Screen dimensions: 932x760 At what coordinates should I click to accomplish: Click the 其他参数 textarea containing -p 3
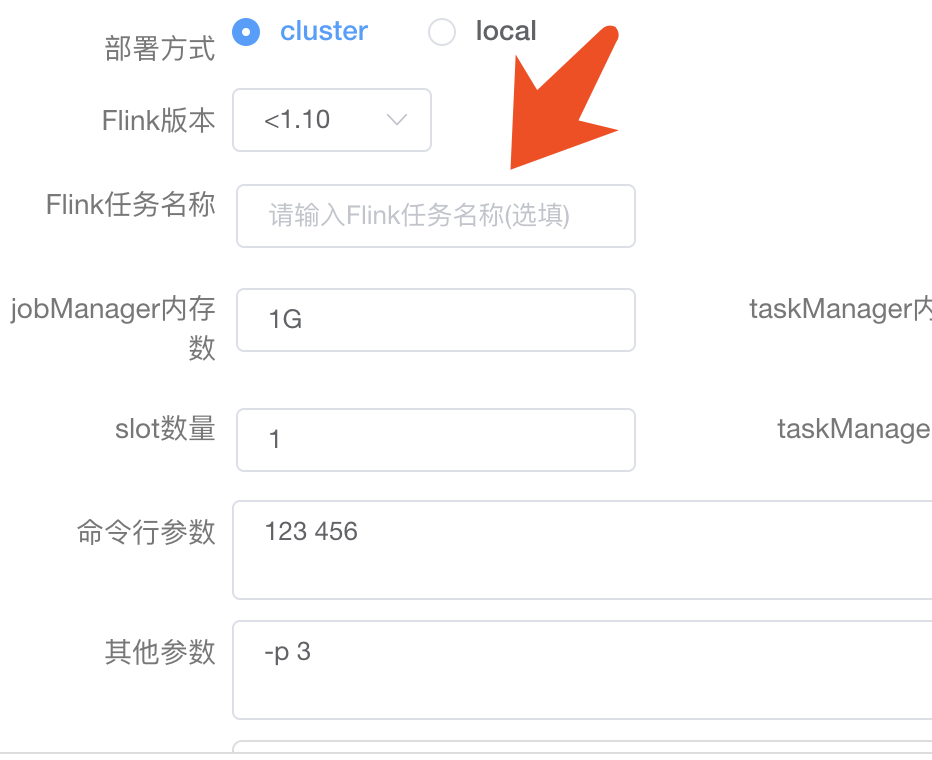[x=582, y=670]
